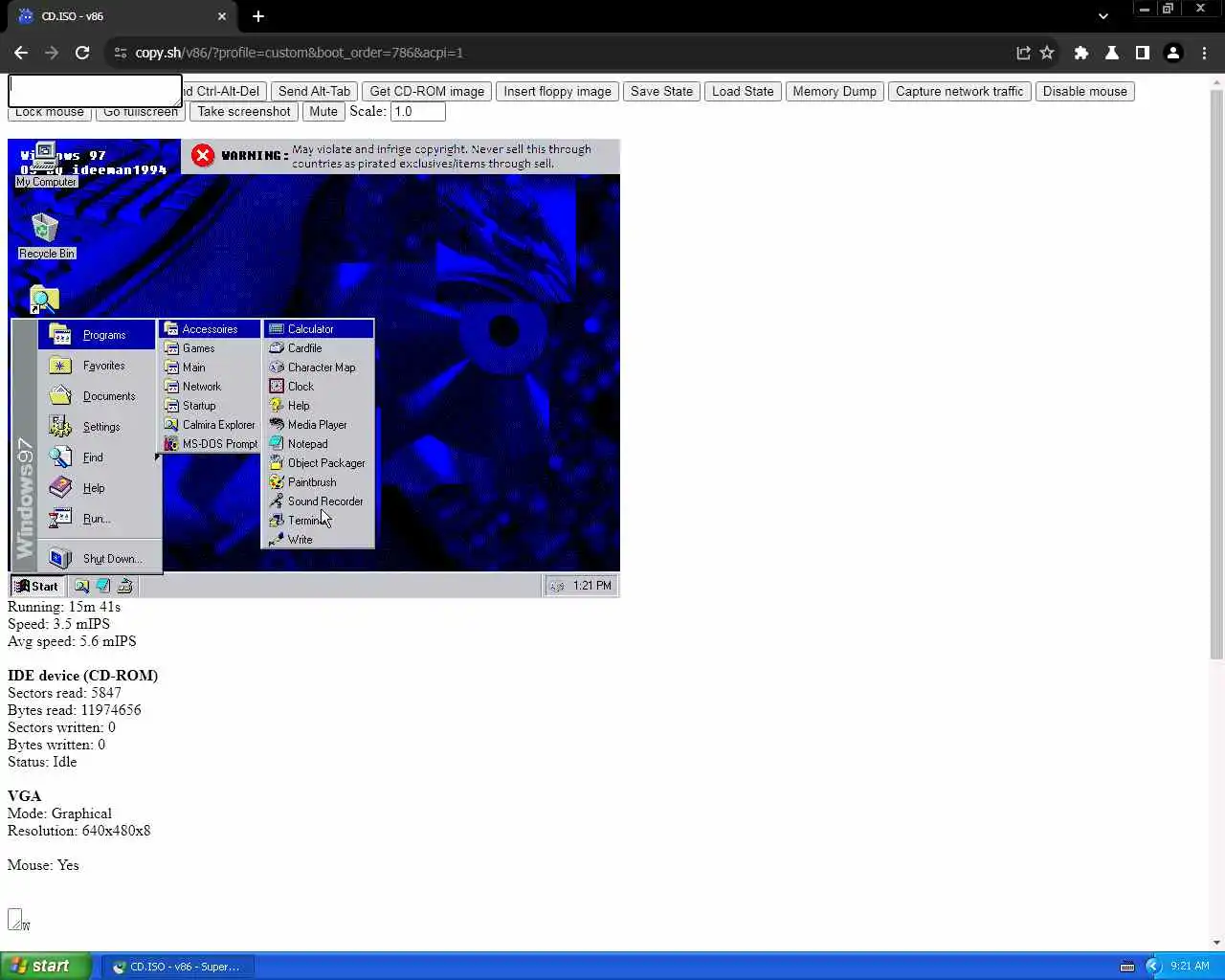Click the Help icon in Accessories
Viewport: 1225px width, 980px height.
[x=277, y=406]
